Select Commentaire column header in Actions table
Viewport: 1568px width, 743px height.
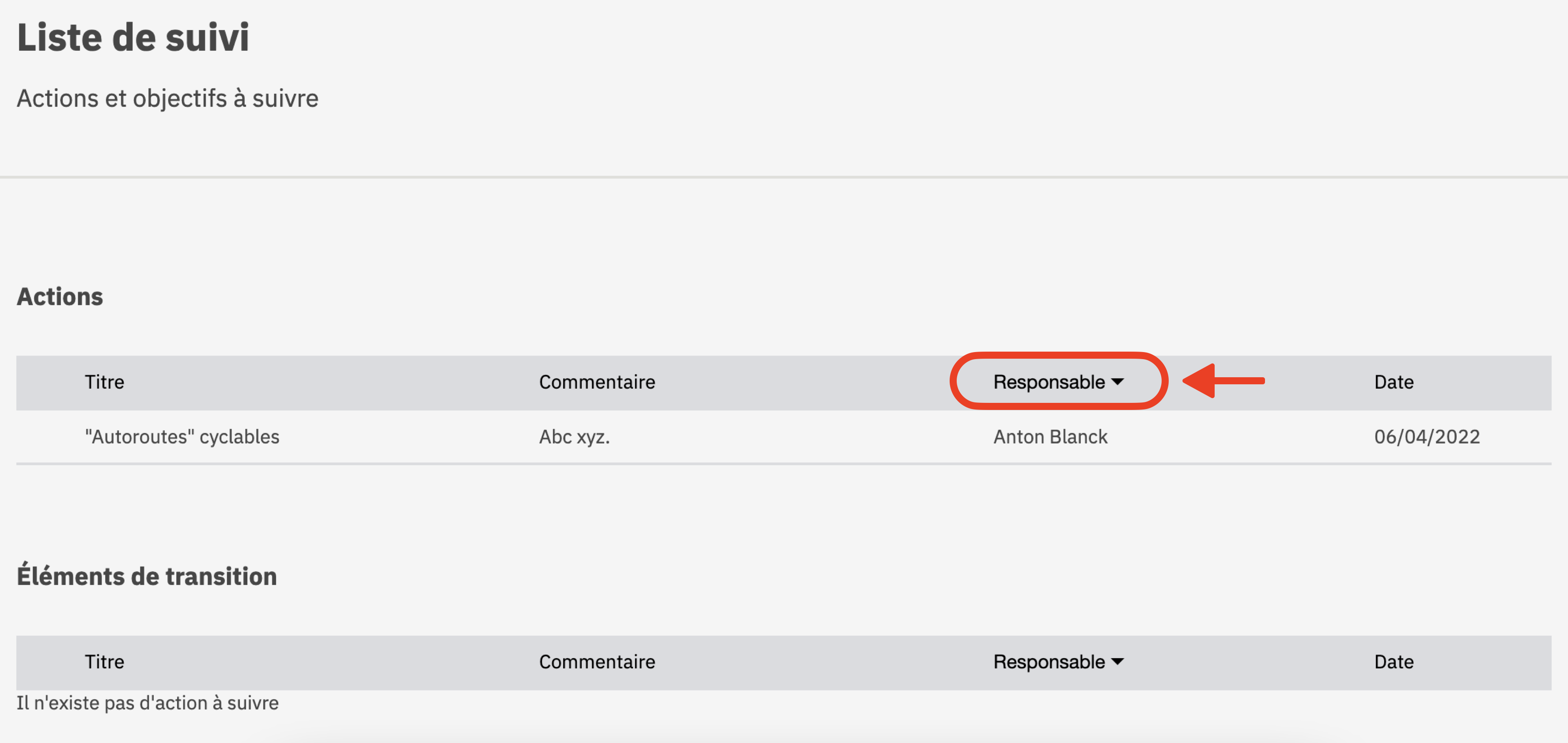click(x=597, y=382)
